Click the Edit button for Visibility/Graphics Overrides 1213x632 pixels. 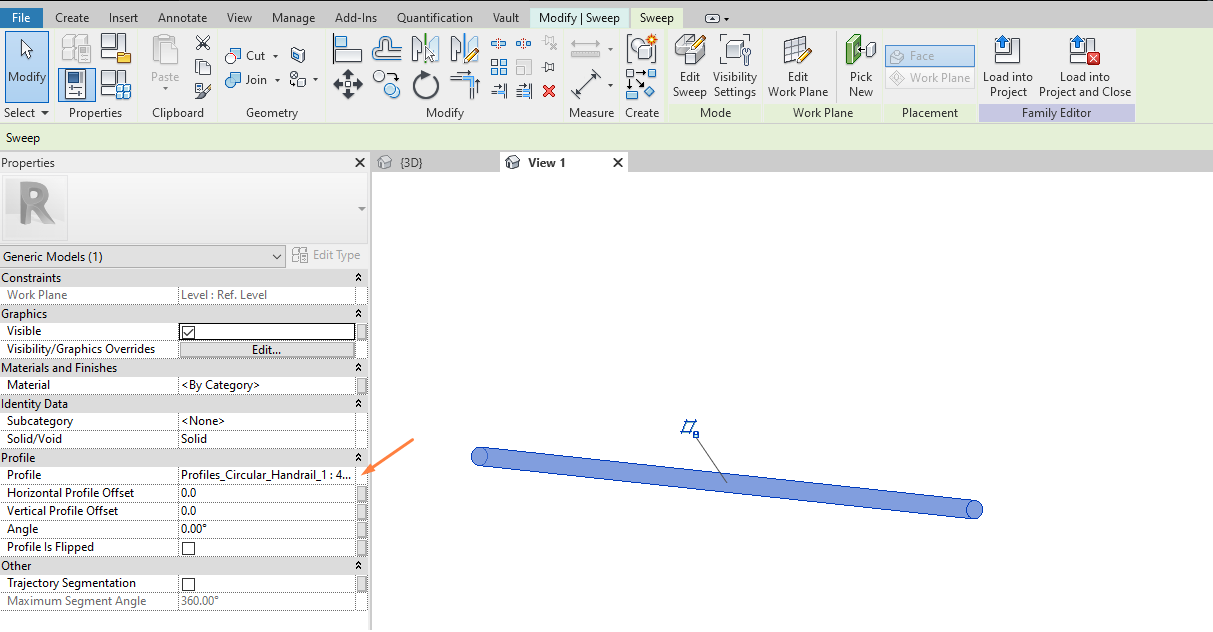click(x=266, y=348)
